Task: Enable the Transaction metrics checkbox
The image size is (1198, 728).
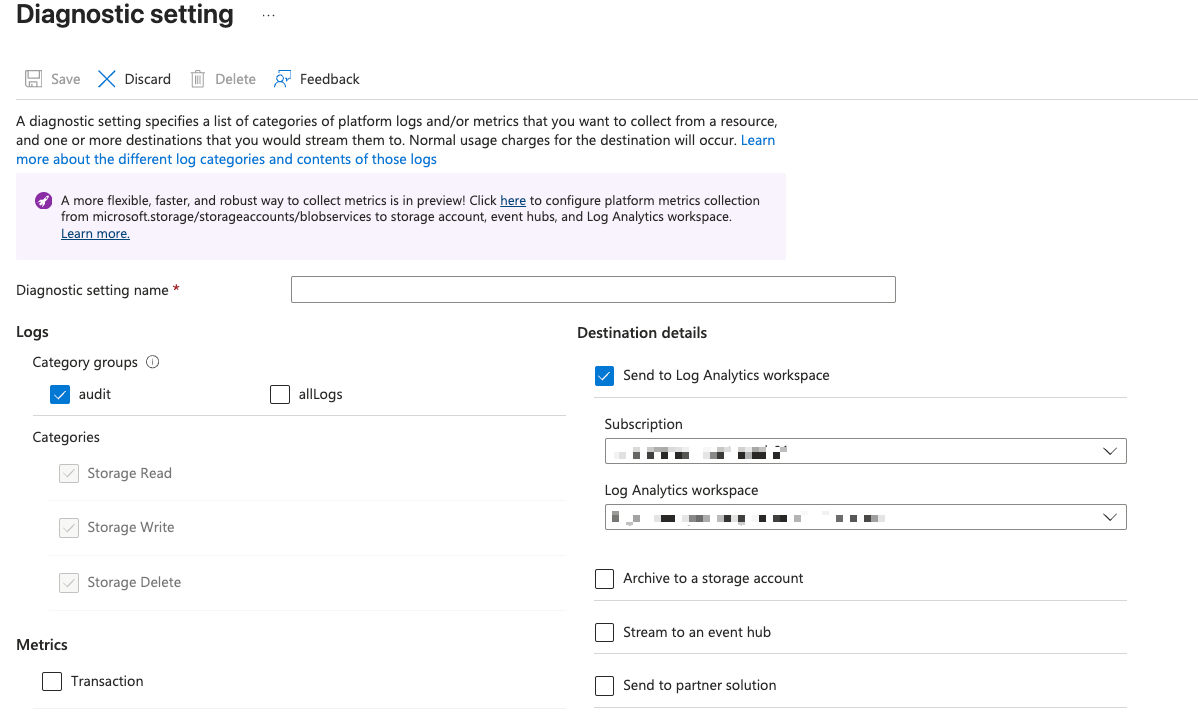Action: point(52,681)
